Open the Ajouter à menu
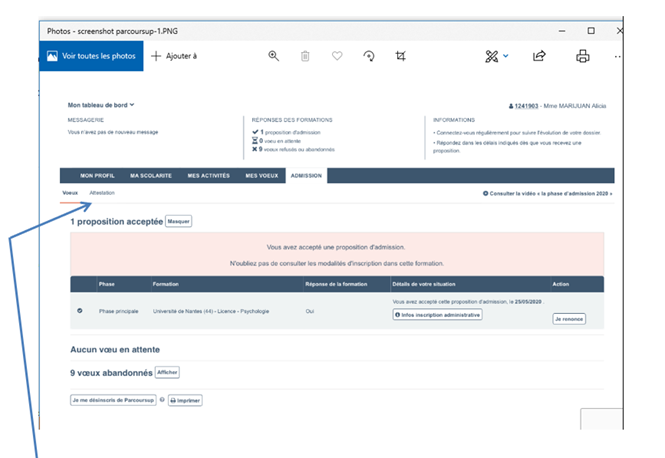The image size is (665, 458). [x=174, y=56]
